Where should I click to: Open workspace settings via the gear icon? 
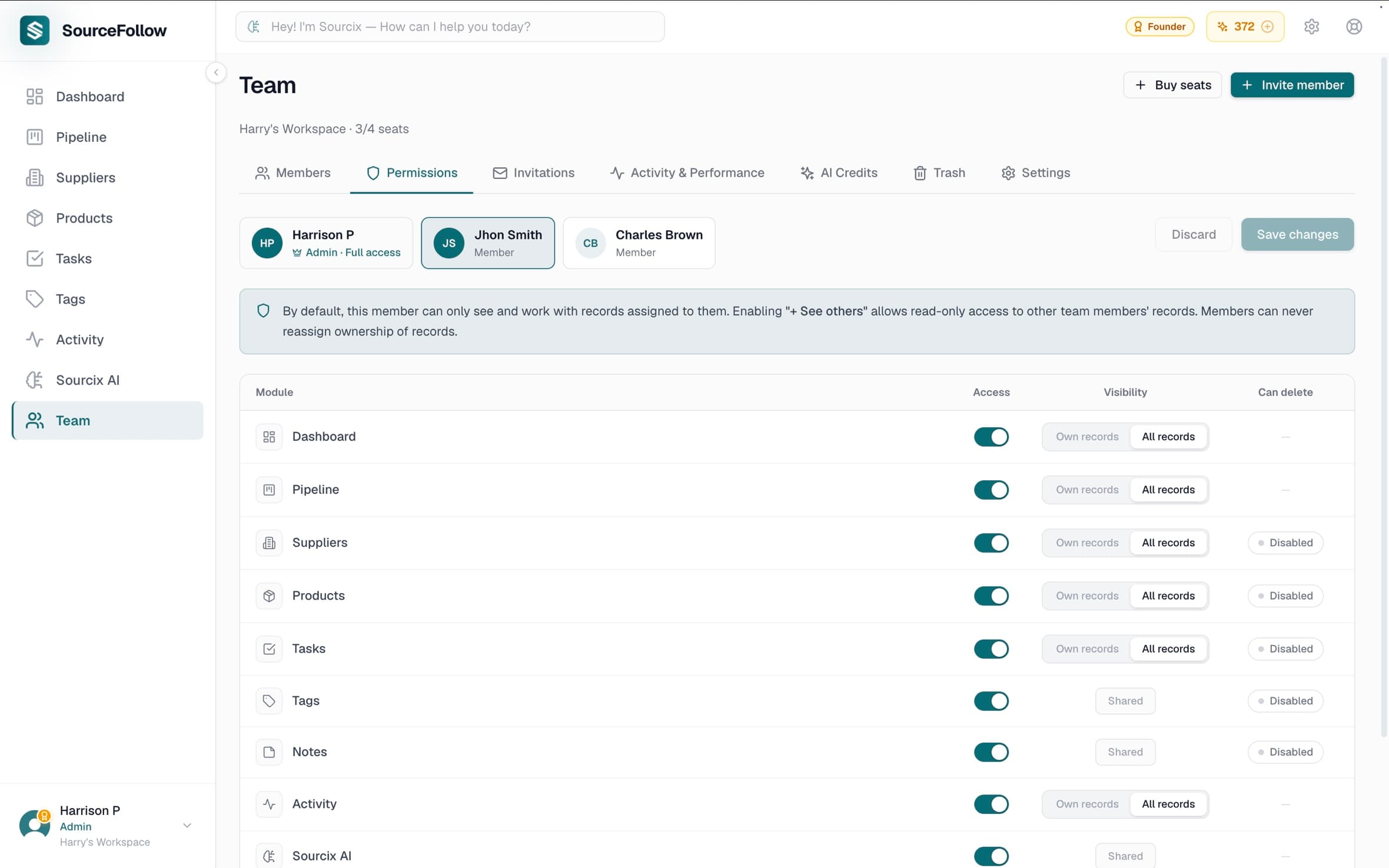coord(1312,26)
